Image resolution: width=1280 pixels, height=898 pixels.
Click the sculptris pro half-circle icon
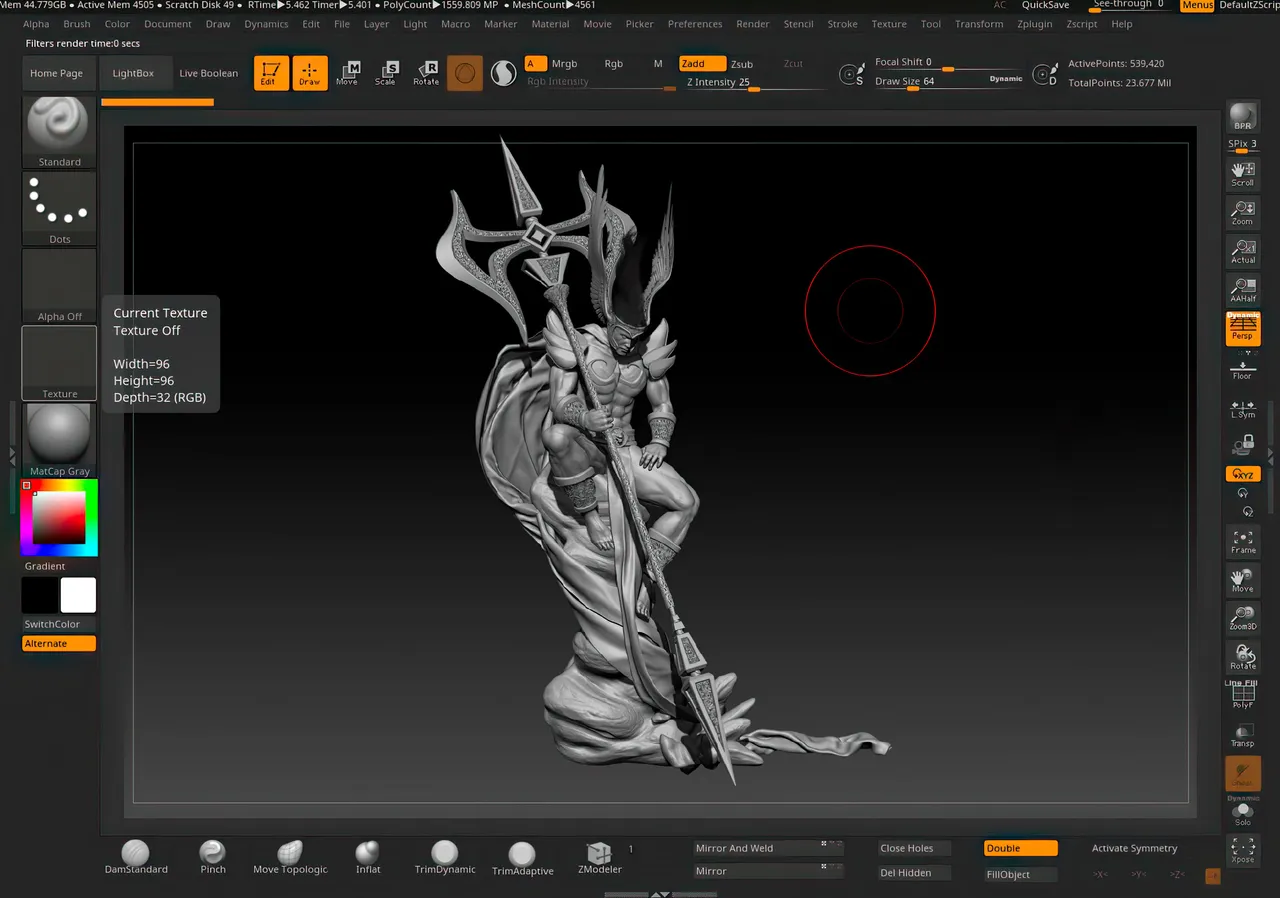point(503,73)
